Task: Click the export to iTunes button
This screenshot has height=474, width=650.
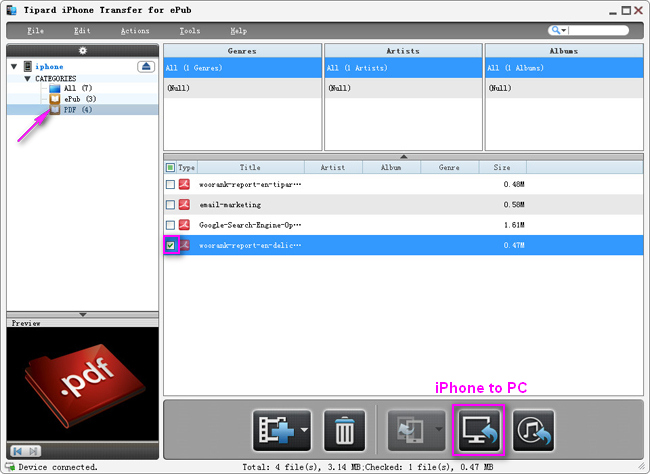Action: tap(534, 430)
